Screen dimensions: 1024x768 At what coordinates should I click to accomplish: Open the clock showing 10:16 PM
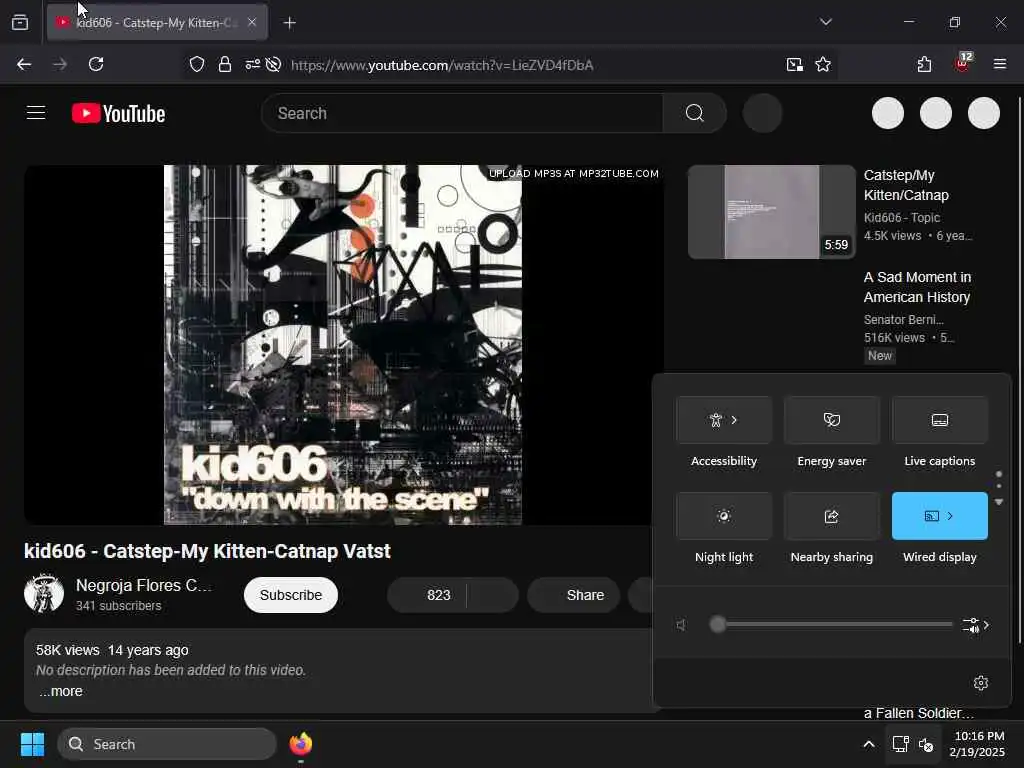(978, 744)
